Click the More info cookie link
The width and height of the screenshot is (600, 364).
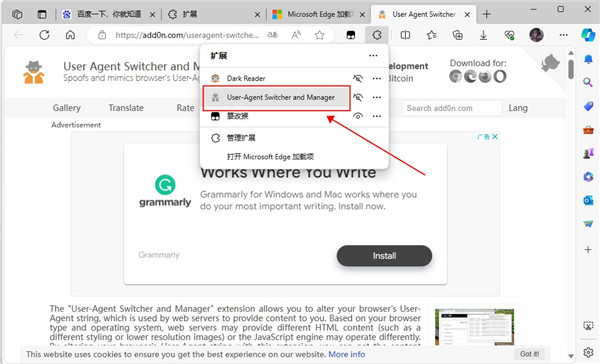click(x=347, y=354)
